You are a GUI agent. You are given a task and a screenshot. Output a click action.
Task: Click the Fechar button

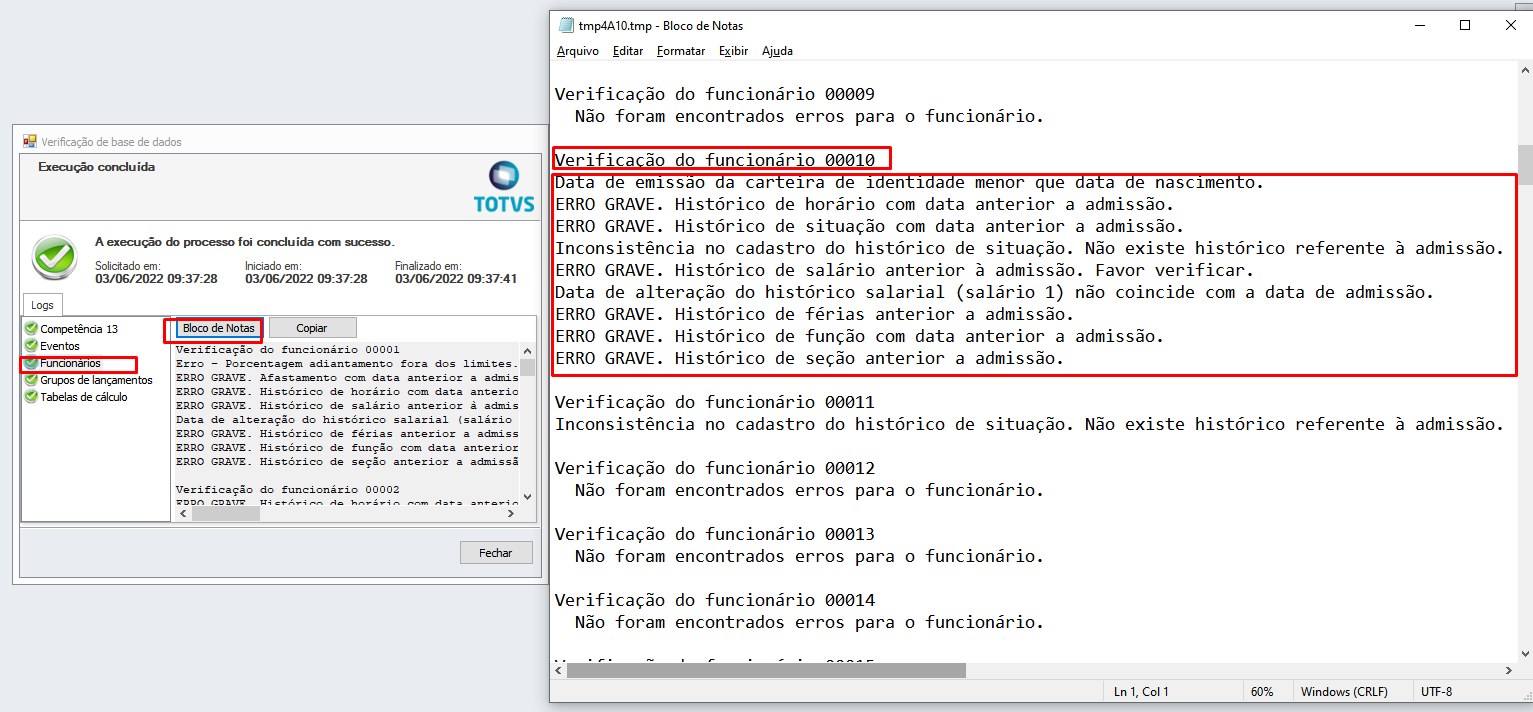pyautogui.click(x=496, y=553)
